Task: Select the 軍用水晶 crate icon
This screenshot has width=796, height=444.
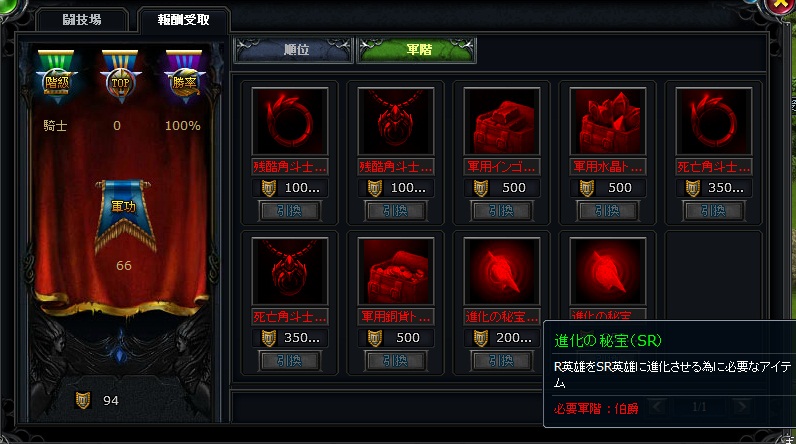Action: click(x=608, y=122)
